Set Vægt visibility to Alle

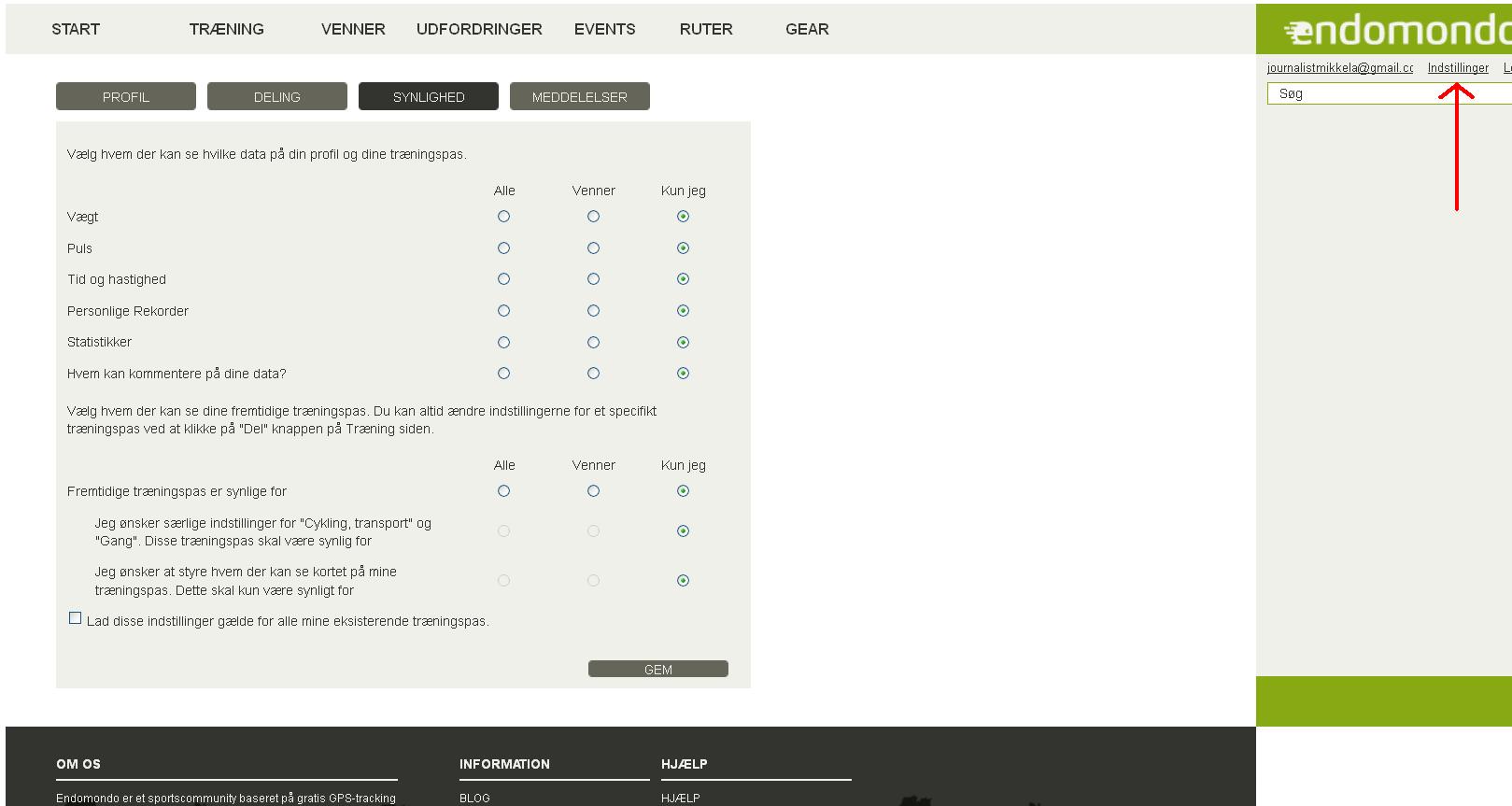click(504, 217)
